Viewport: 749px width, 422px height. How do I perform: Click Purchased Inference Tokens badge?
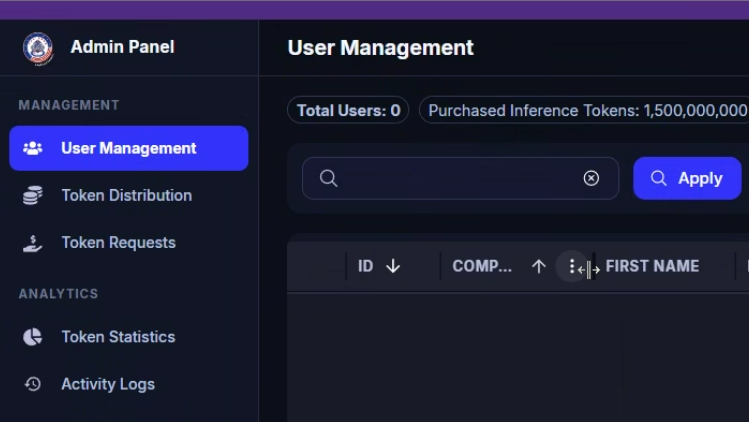(584, 110)
